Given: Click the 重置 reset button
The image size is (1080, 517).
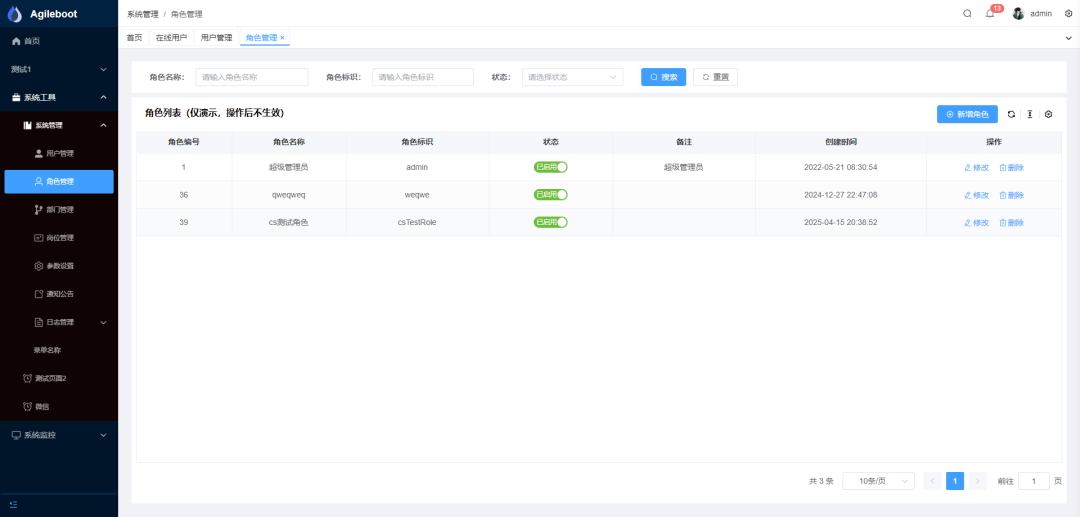Looking at the screenshot, I should (715, 77).
